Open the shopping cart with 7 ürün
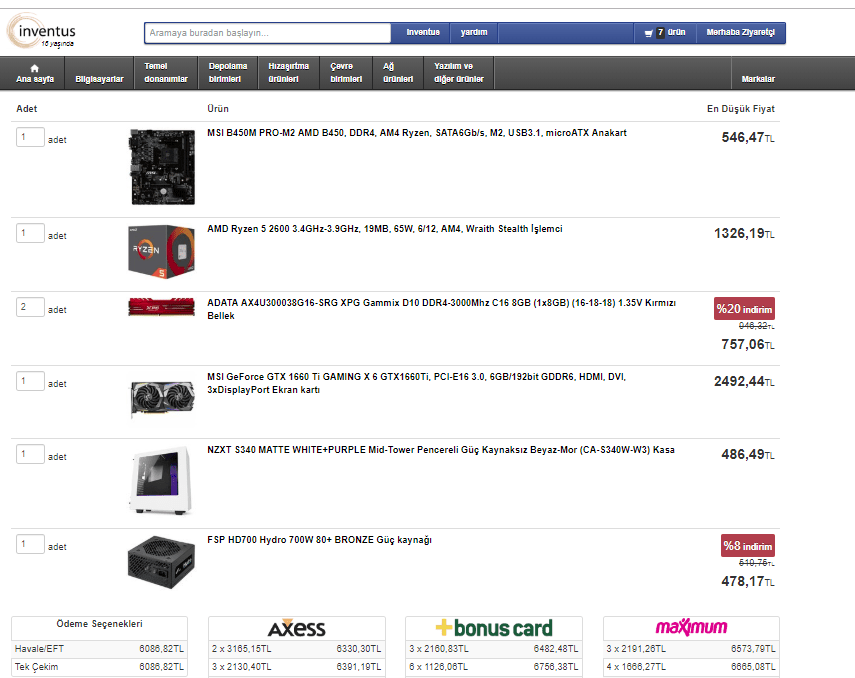 (665, 33)
